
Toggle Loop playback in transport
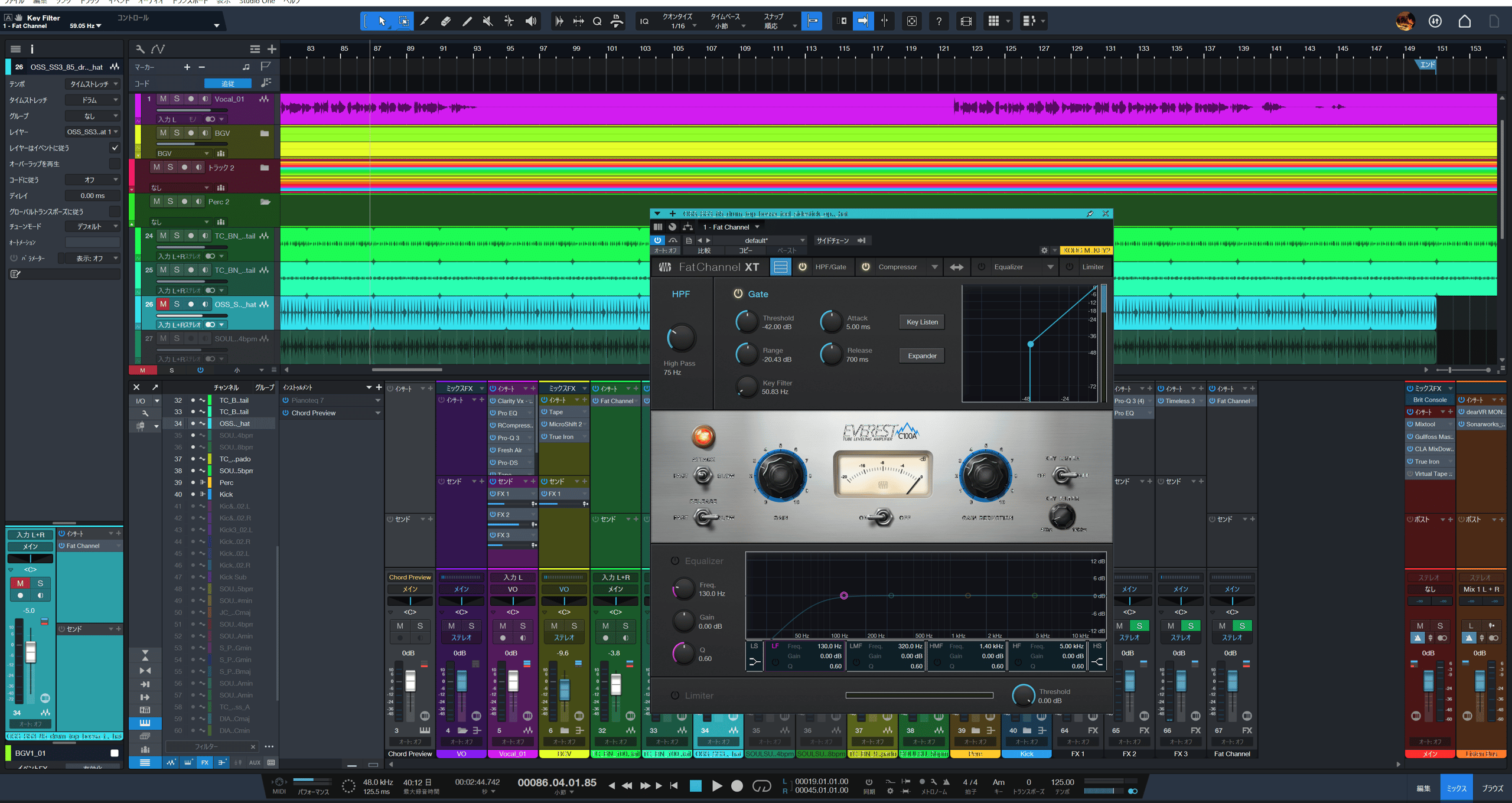(762, 786)
